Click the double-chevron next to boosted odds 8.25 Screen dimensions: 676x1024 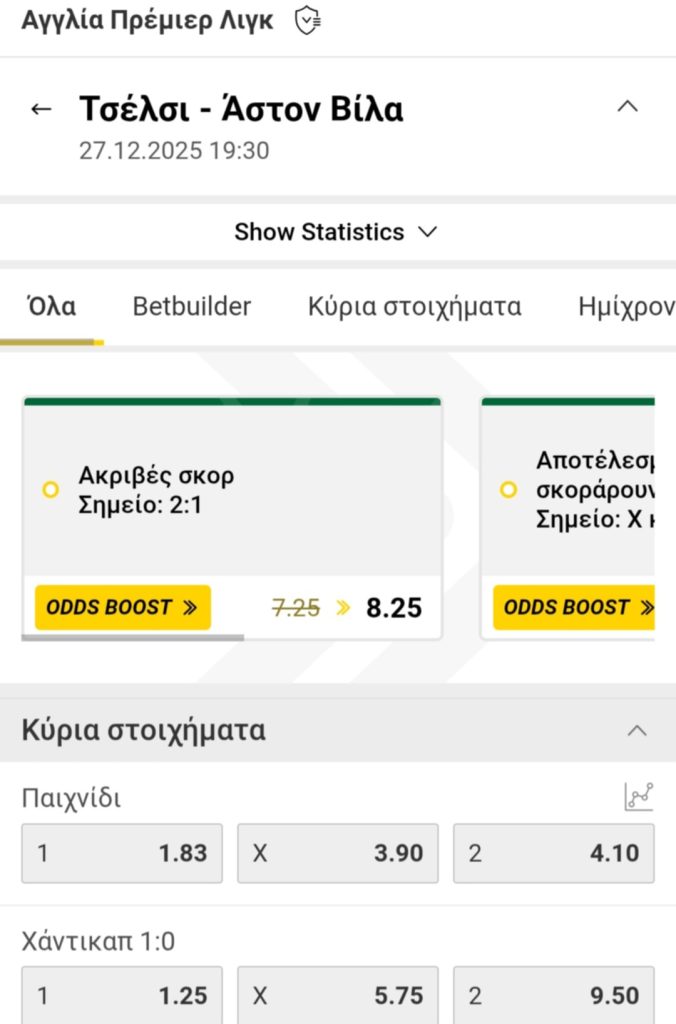point(344,607)
